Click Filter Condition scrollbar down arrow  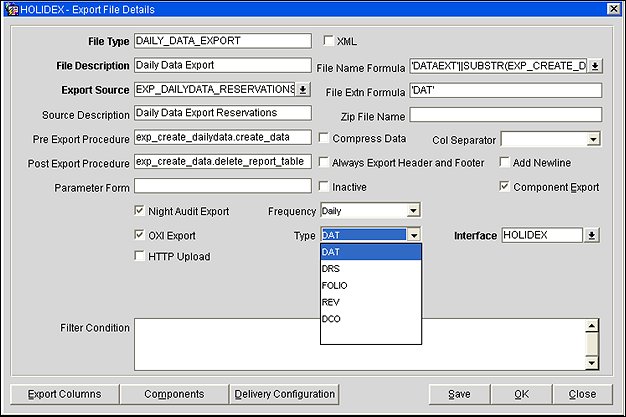click(x=592, y=364)
